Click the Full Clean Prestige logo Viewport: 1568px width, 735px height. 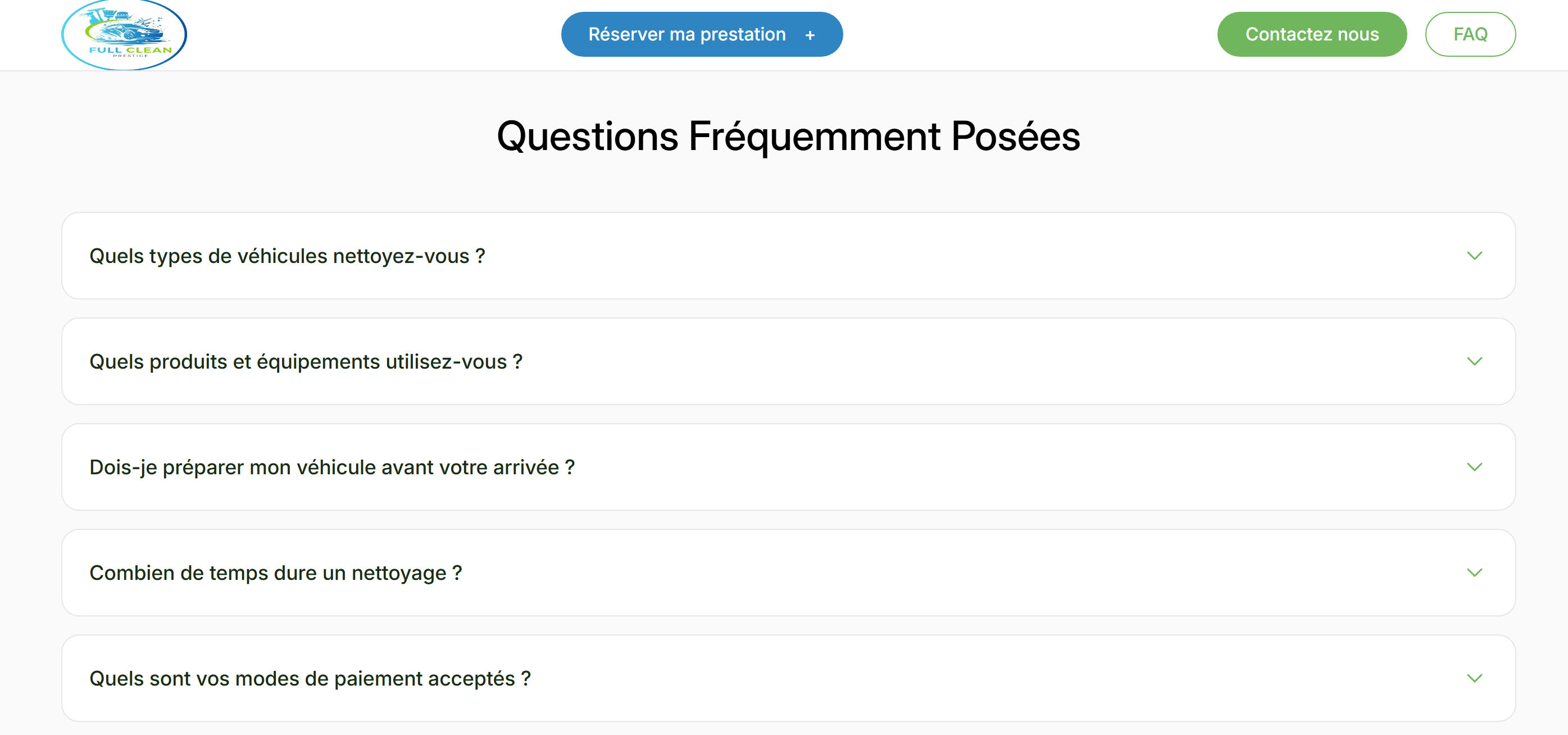click(124, 35)
